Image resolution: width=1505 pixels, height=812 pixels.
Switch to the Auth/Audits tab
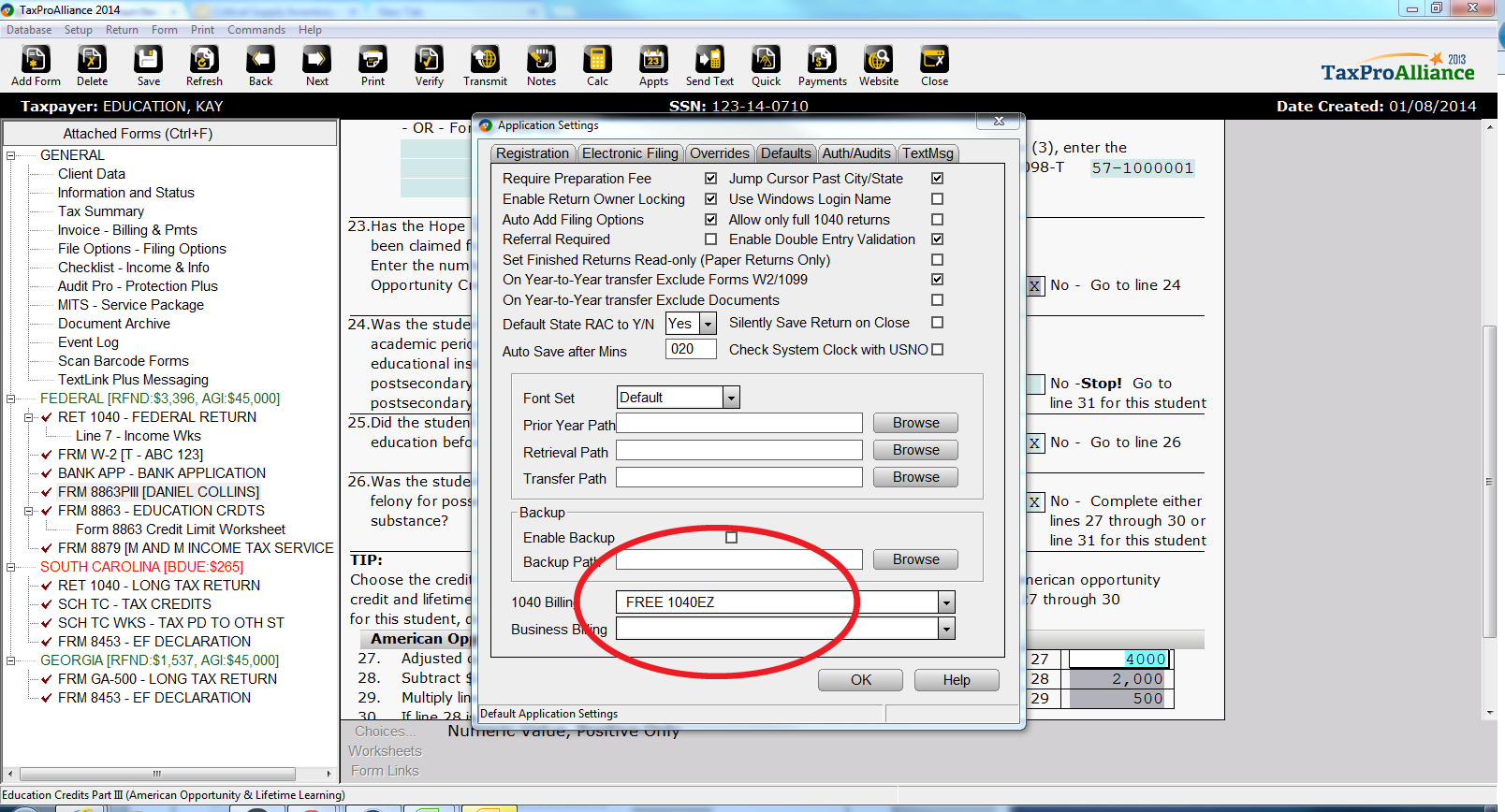coord(856,153)
